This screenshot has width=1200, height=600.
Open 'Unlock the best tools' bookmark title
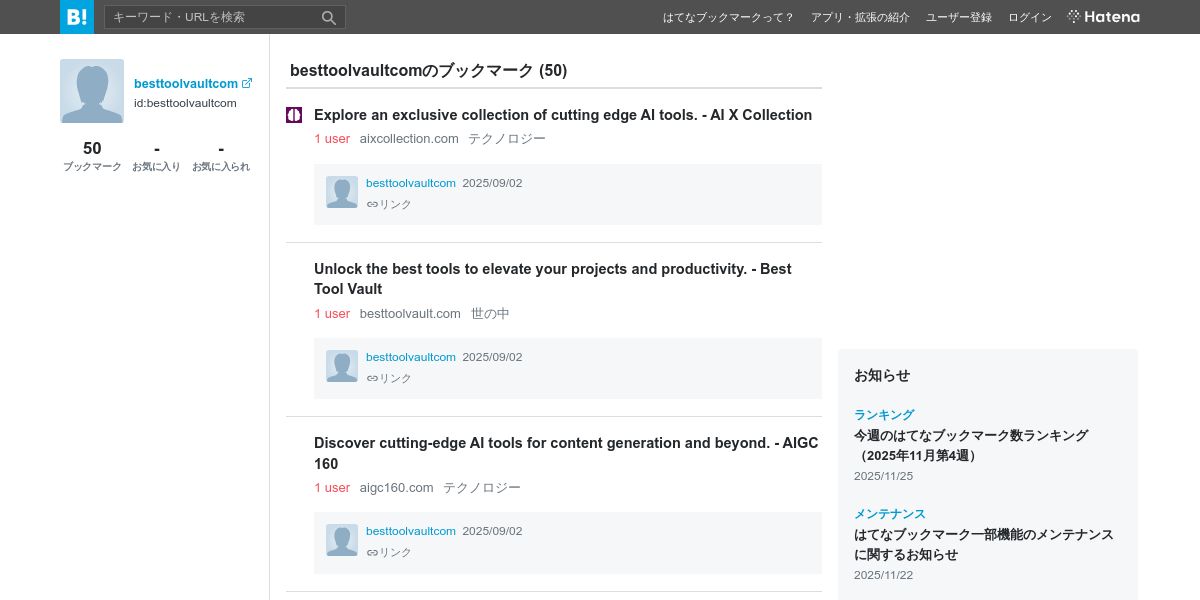(x=553, y=279)
